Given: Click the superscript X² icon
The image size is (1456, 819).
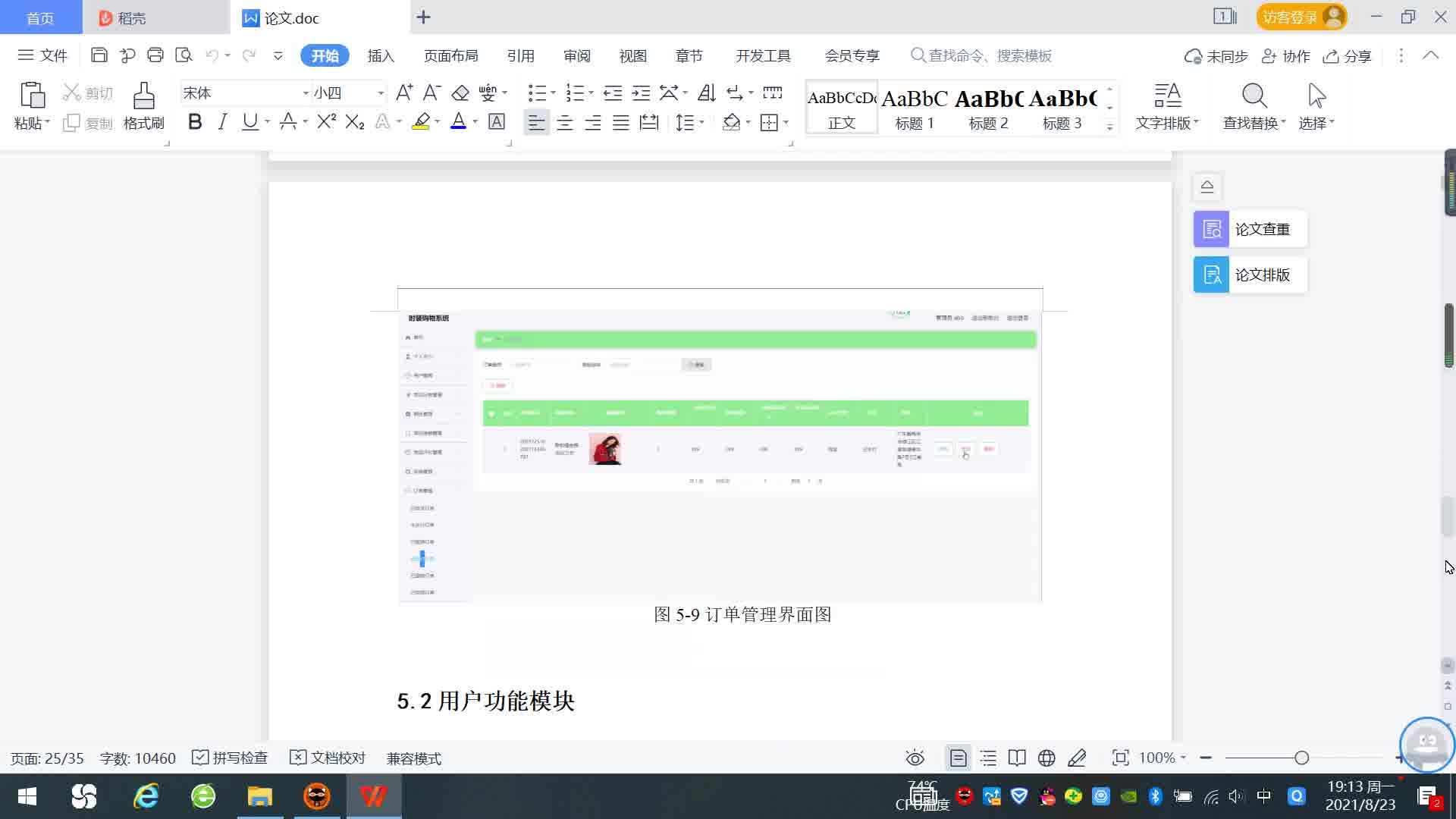Looking at the screenshot, I should [x=326, y=122].
